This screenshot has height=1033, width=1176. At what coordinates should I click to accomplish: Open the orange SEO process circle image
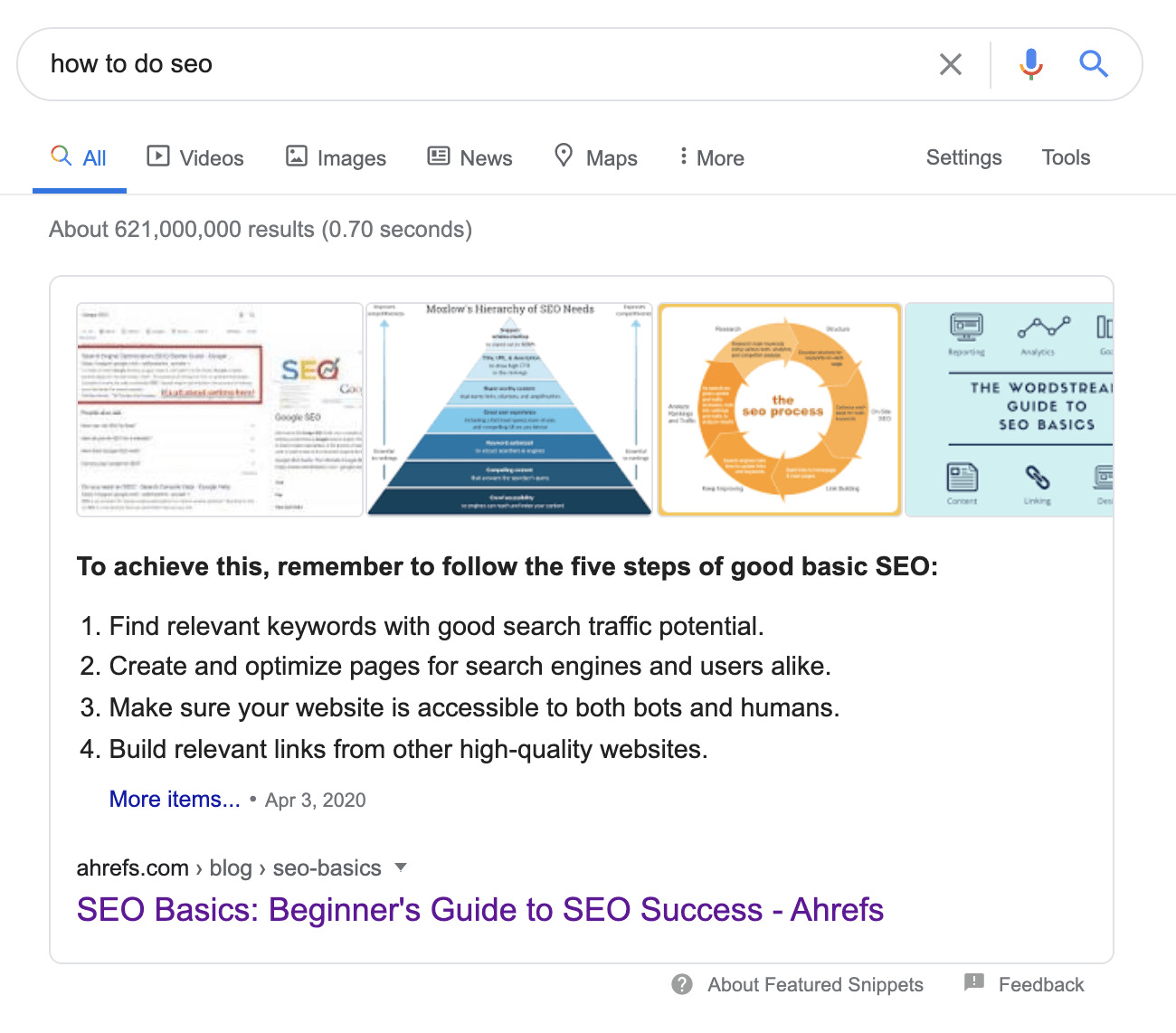(x=780, y=410)
